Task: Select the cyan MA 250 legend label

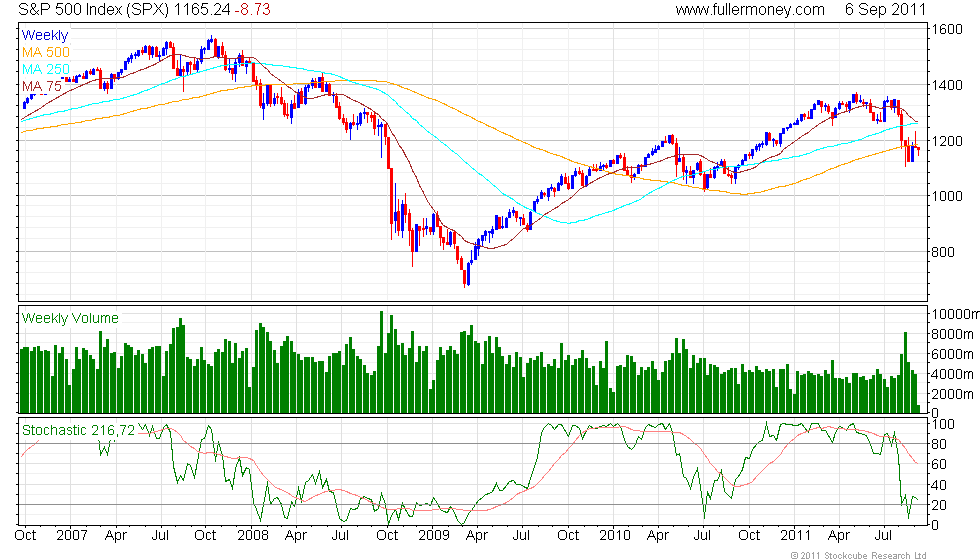Action: (46, 69)
